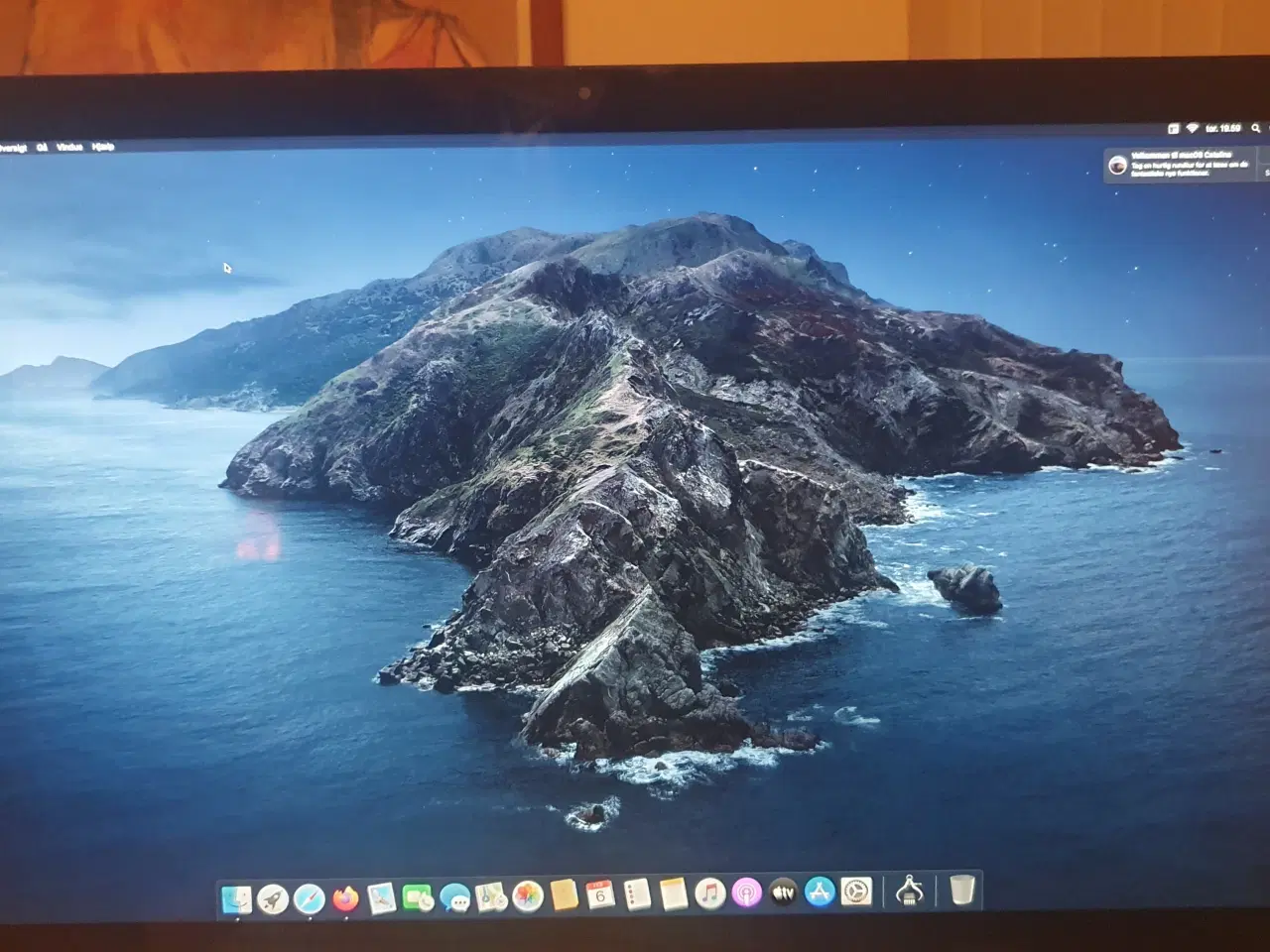Open System Preferences gear icon in Dock
The image size is (1270, 952).
pyautogui.click(x=856, y=892)
